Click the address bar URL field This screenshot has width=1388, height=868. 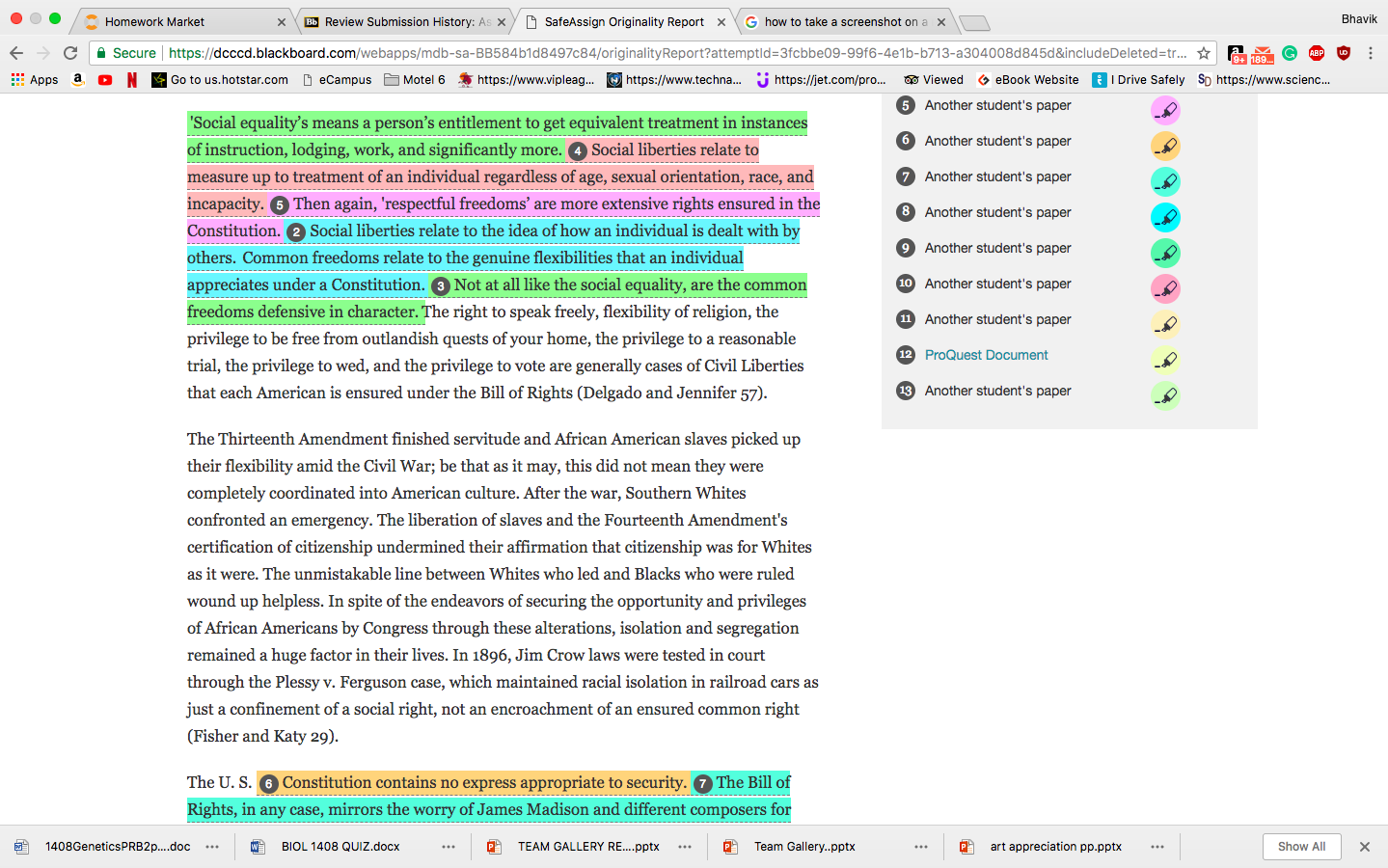tap(675, 53)
